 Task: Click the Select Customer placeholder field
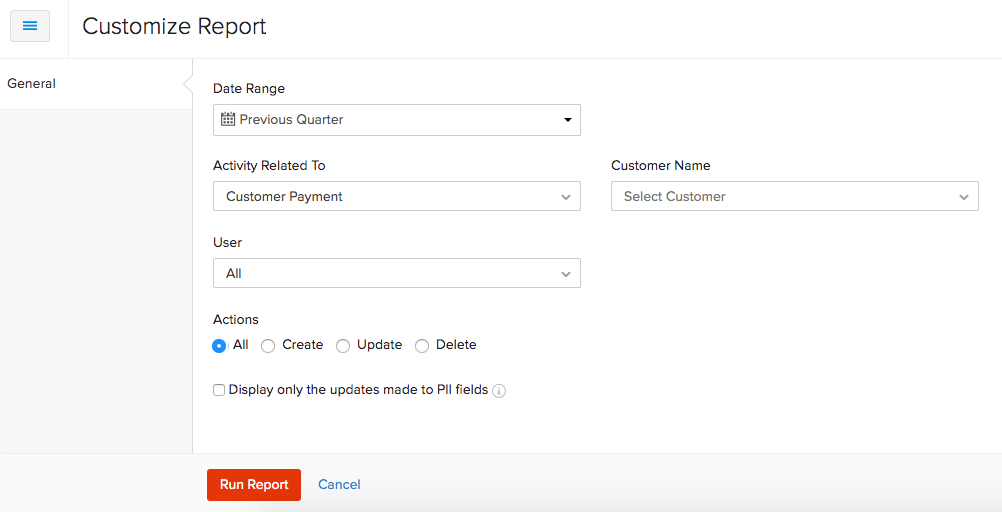click(x=675, y=197)
